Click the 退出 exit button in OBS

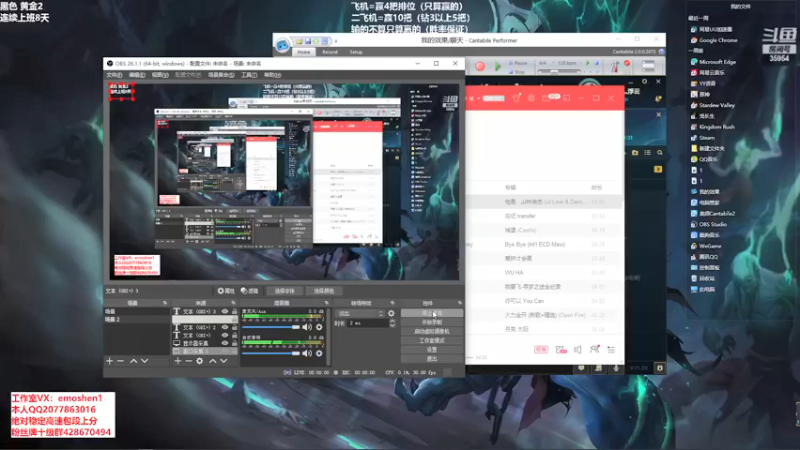(432, 359)
